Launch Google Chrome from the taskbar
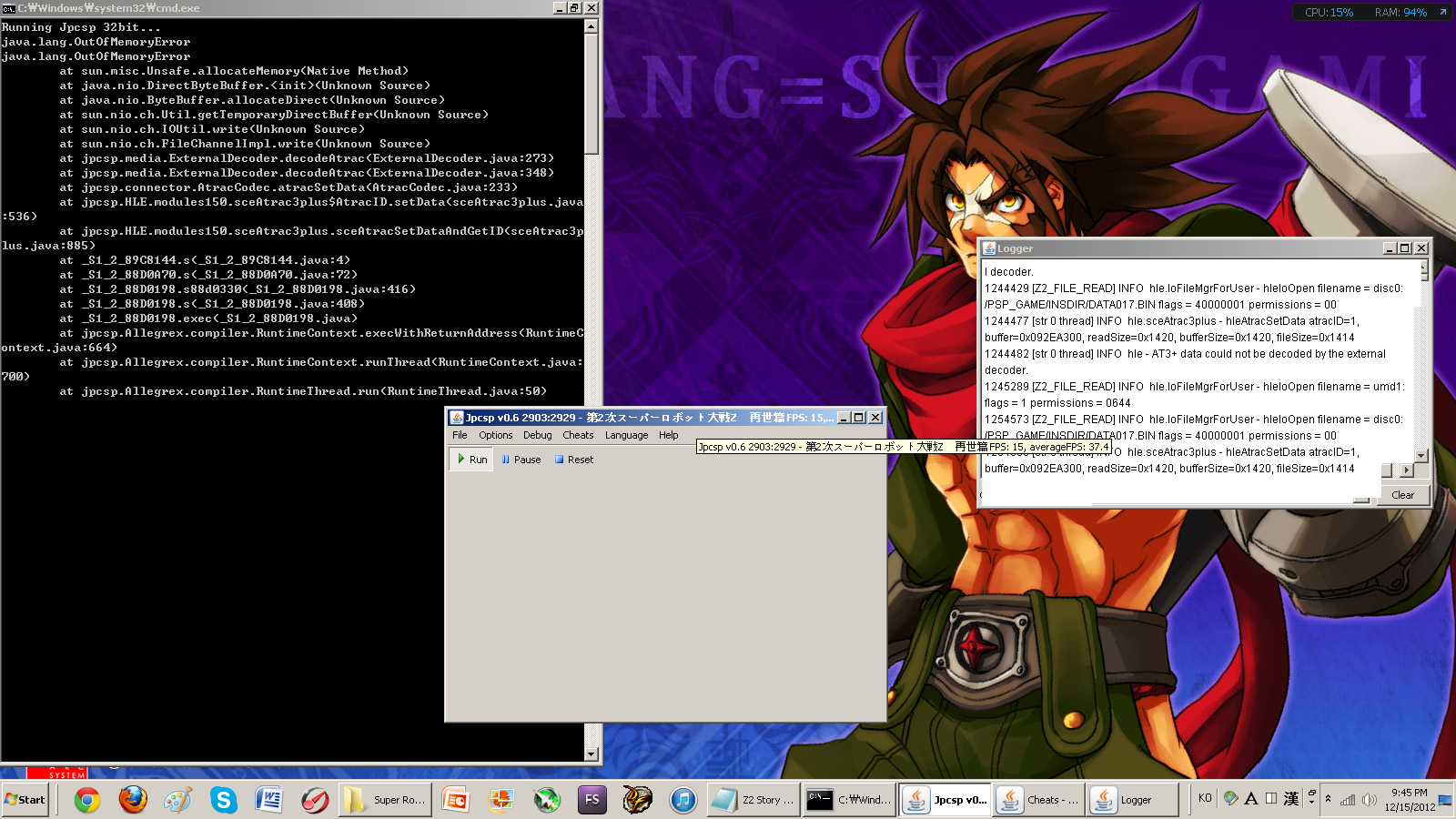This screenshot has height=819, width=1456. [x=87, y=800]
